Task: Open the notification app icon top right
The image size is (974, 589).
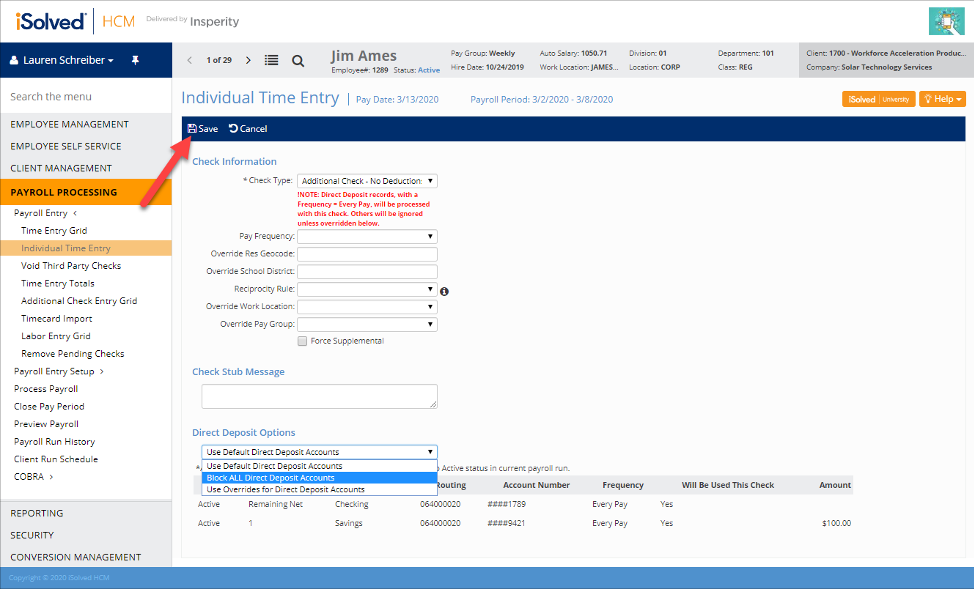Action: pos(946,21)
